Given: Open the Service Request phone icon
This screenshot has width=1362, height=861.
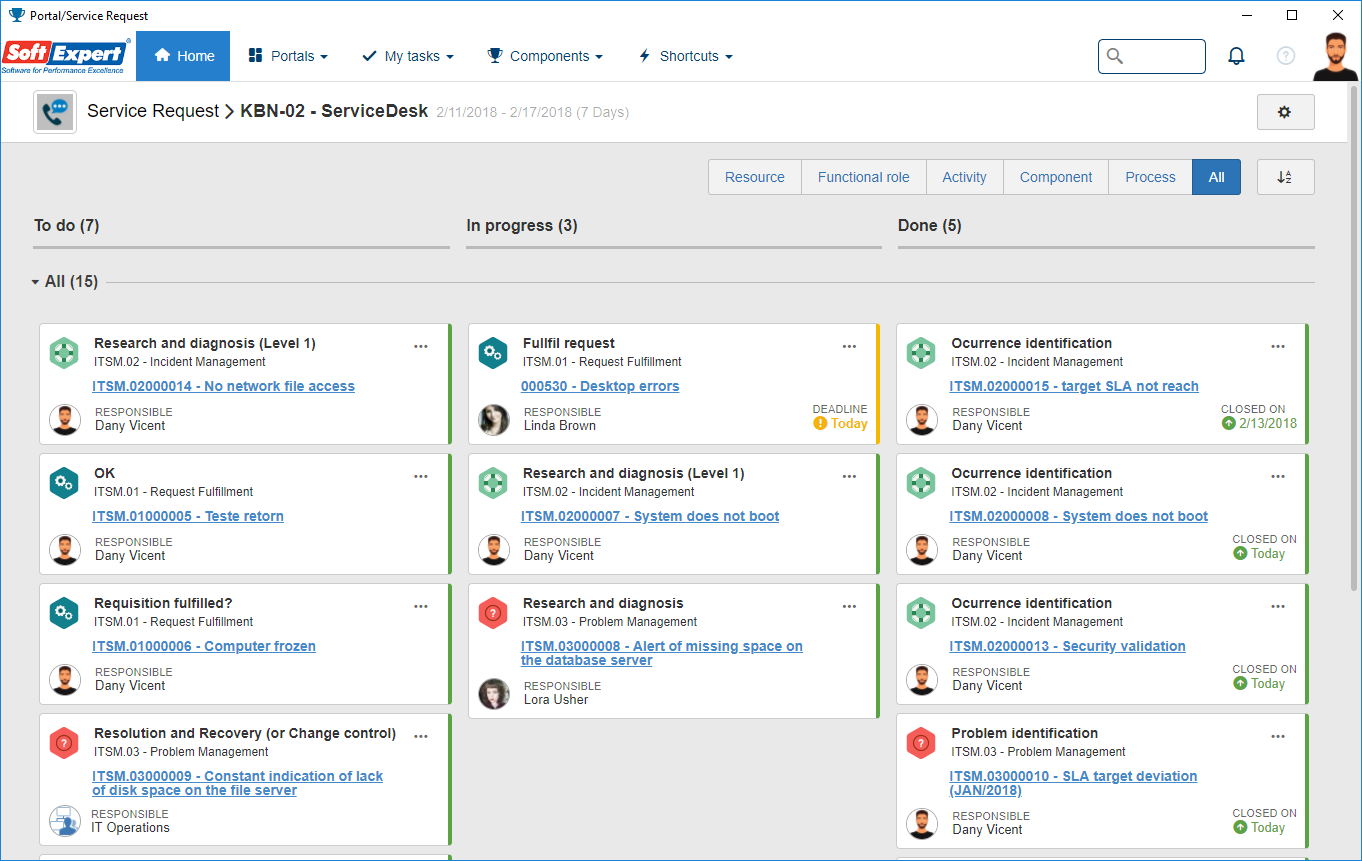Looking at the screenshot, I should (55, 112).
